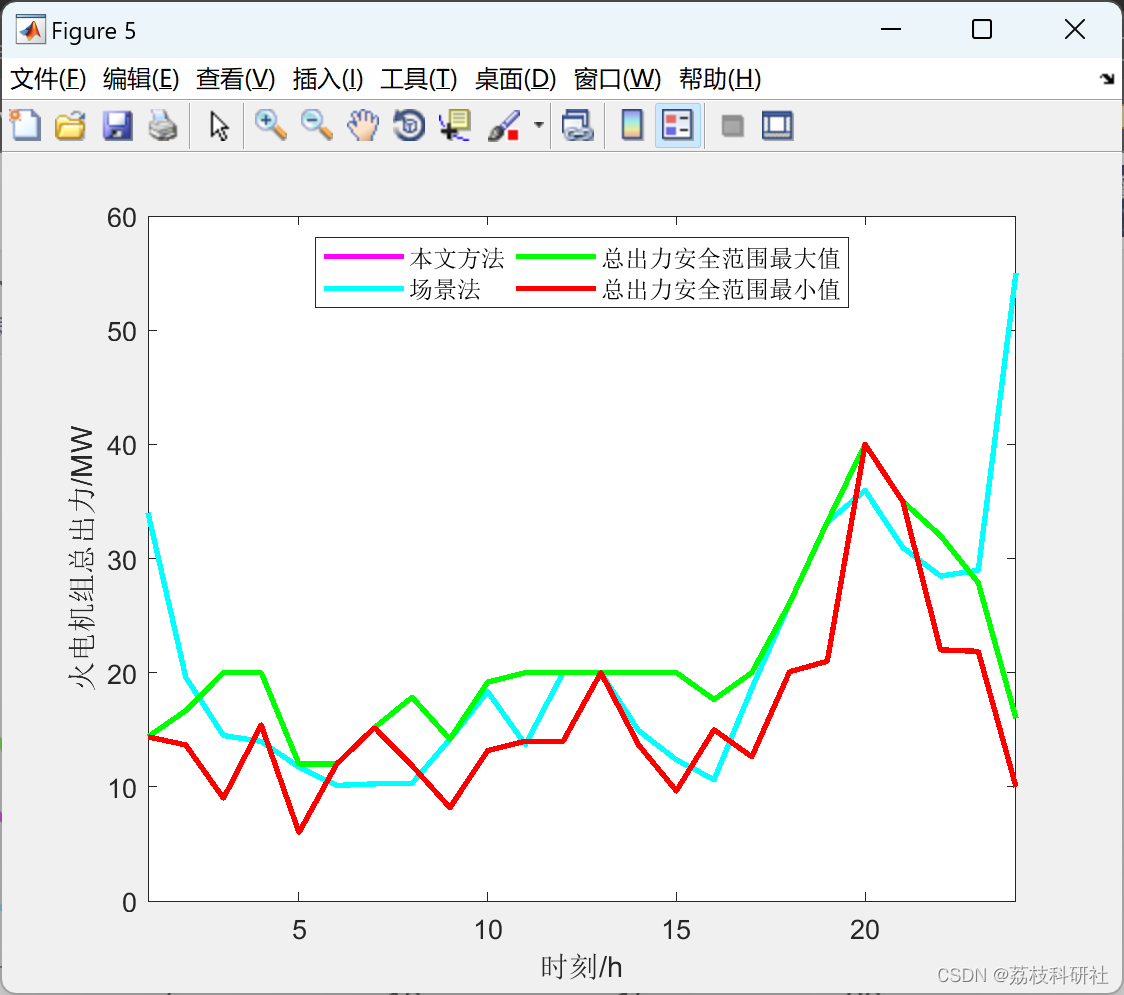Toggle the Insert Colorbar button
1124x995 pixels.
[632, 126]
